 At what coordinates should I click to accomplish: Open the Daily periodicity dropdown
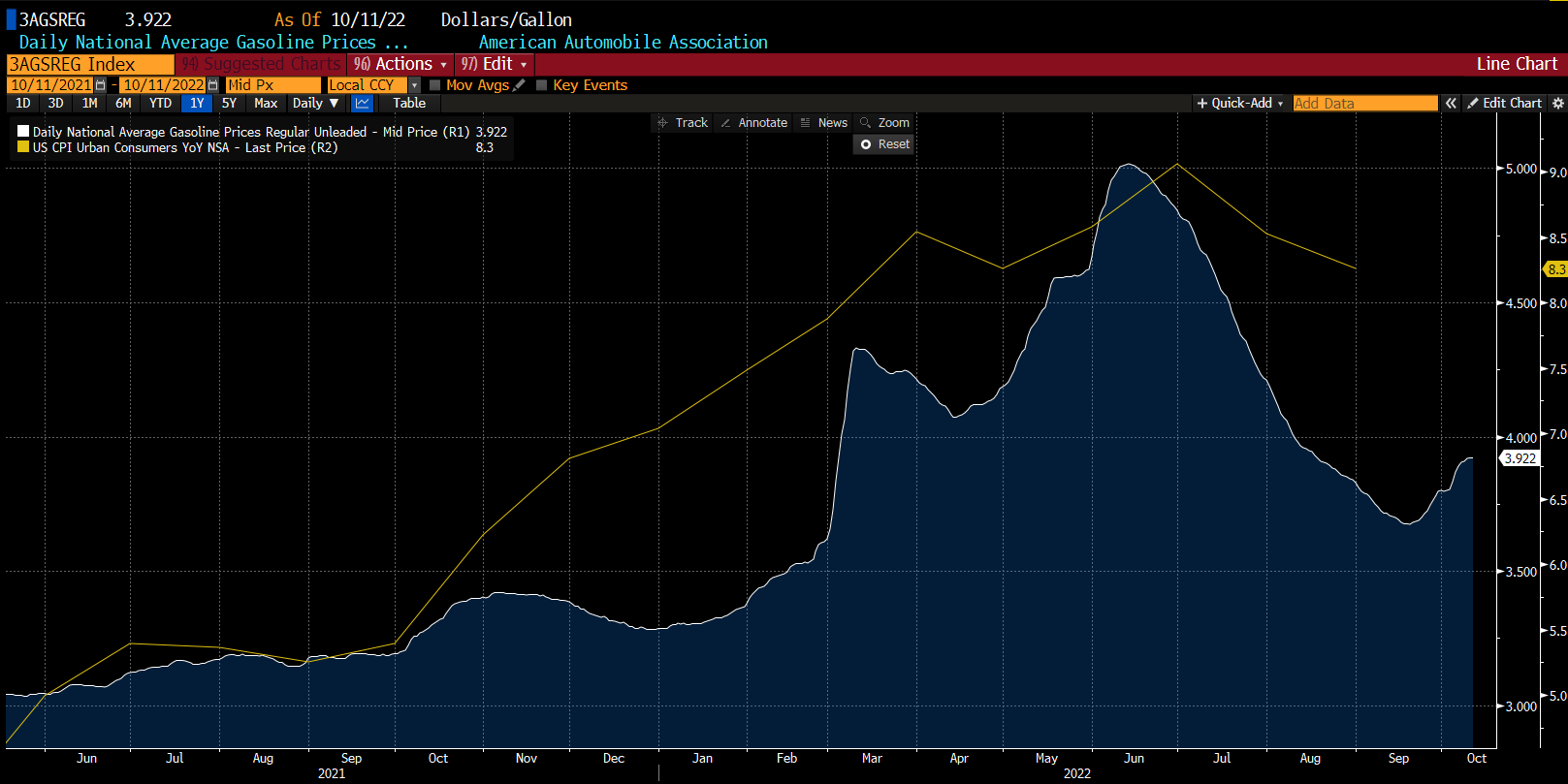[x=315, y=103]
